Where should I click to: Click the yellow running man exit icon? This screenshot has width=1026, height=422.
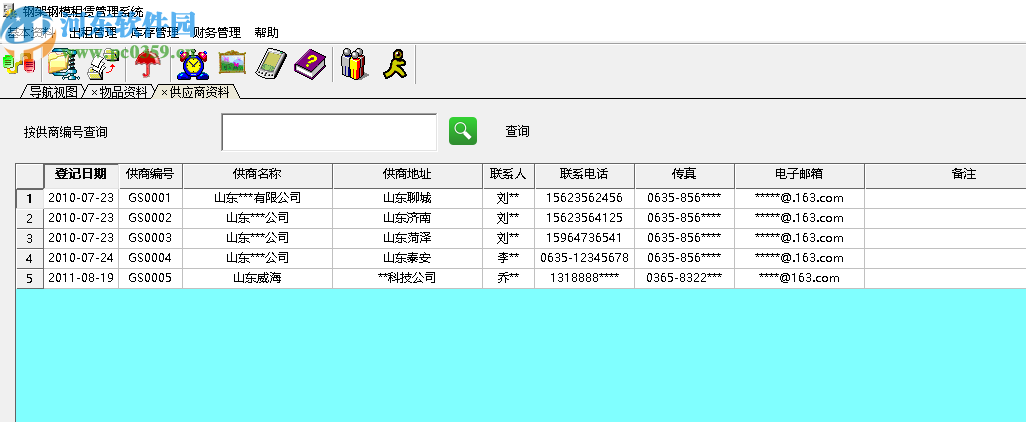click(x=395, y=64)
